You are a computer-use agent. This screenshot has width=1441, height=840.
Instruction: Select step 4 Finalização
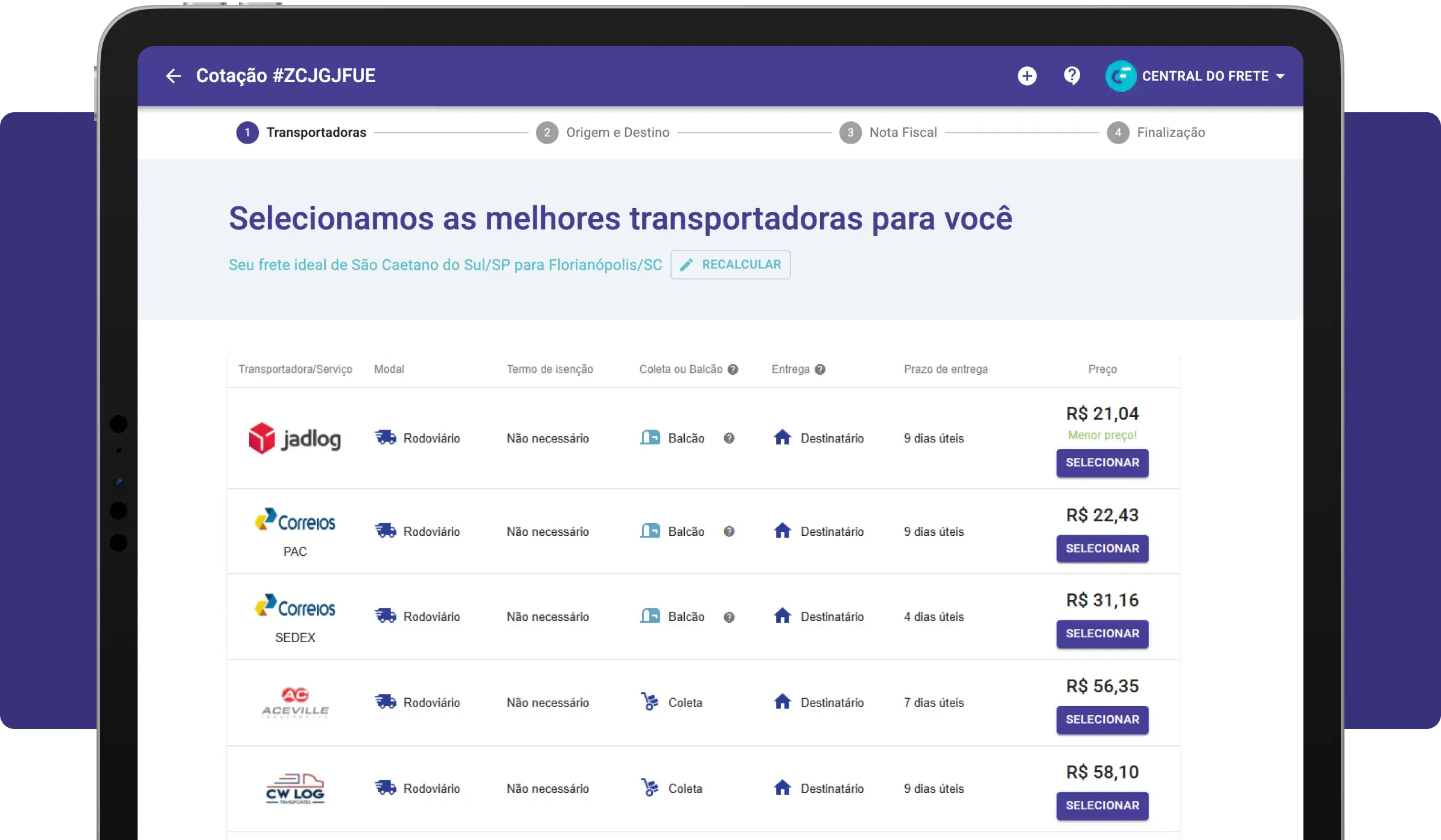[x=1156, y=133]
